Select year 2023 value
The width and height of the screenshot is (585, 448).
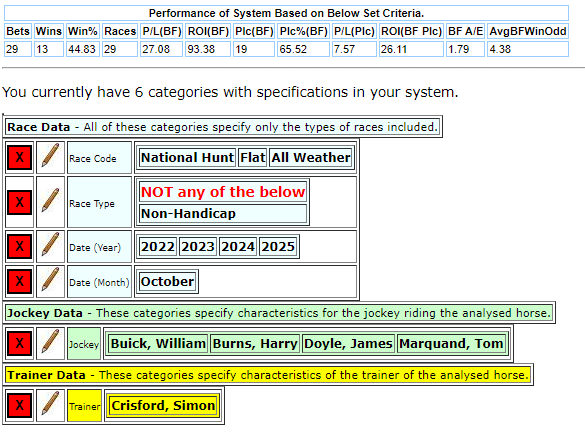(198, 247)
